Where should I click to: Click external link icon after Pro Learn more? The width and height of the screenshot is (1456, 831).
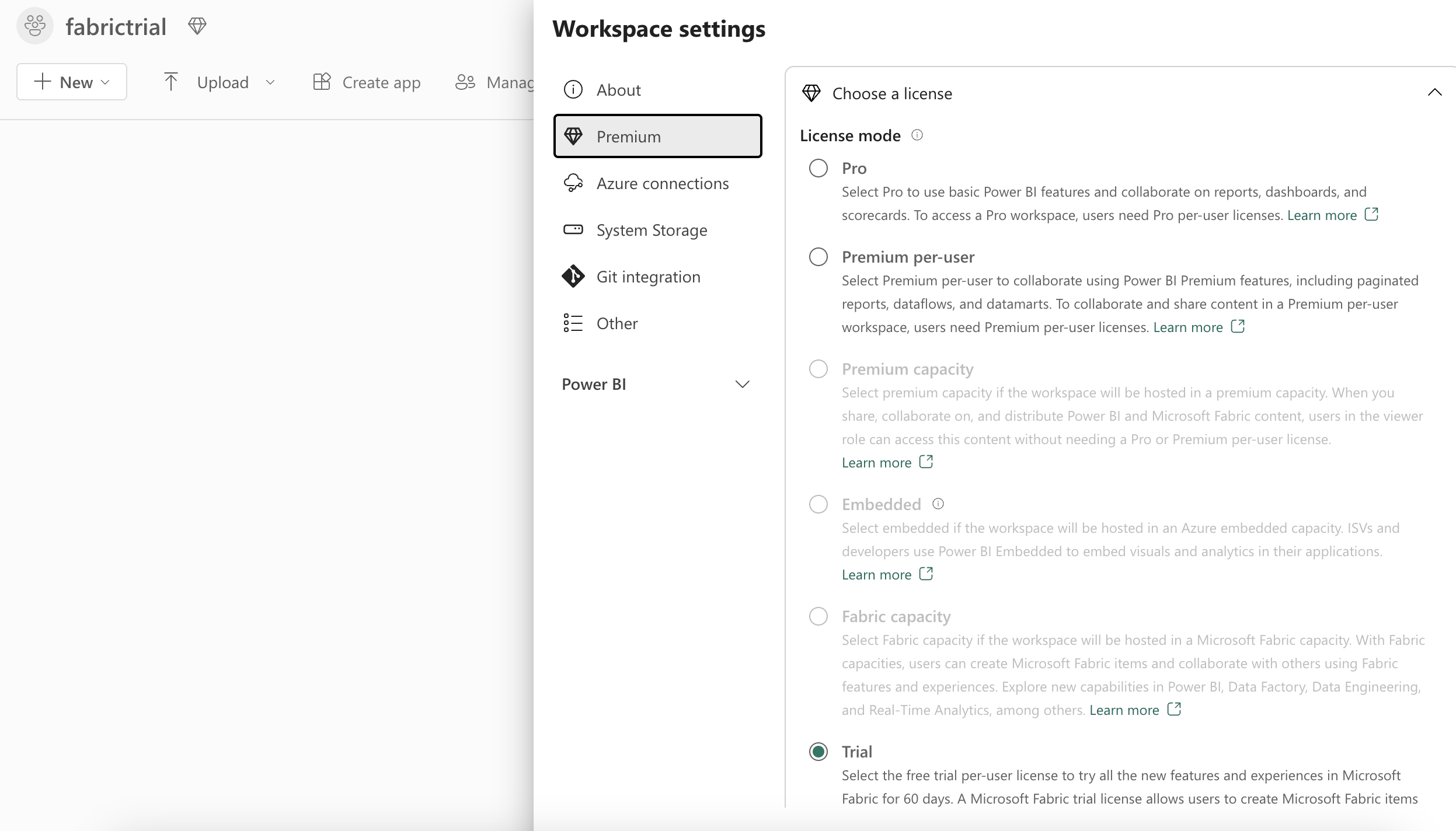click(x=1371, y=215)
